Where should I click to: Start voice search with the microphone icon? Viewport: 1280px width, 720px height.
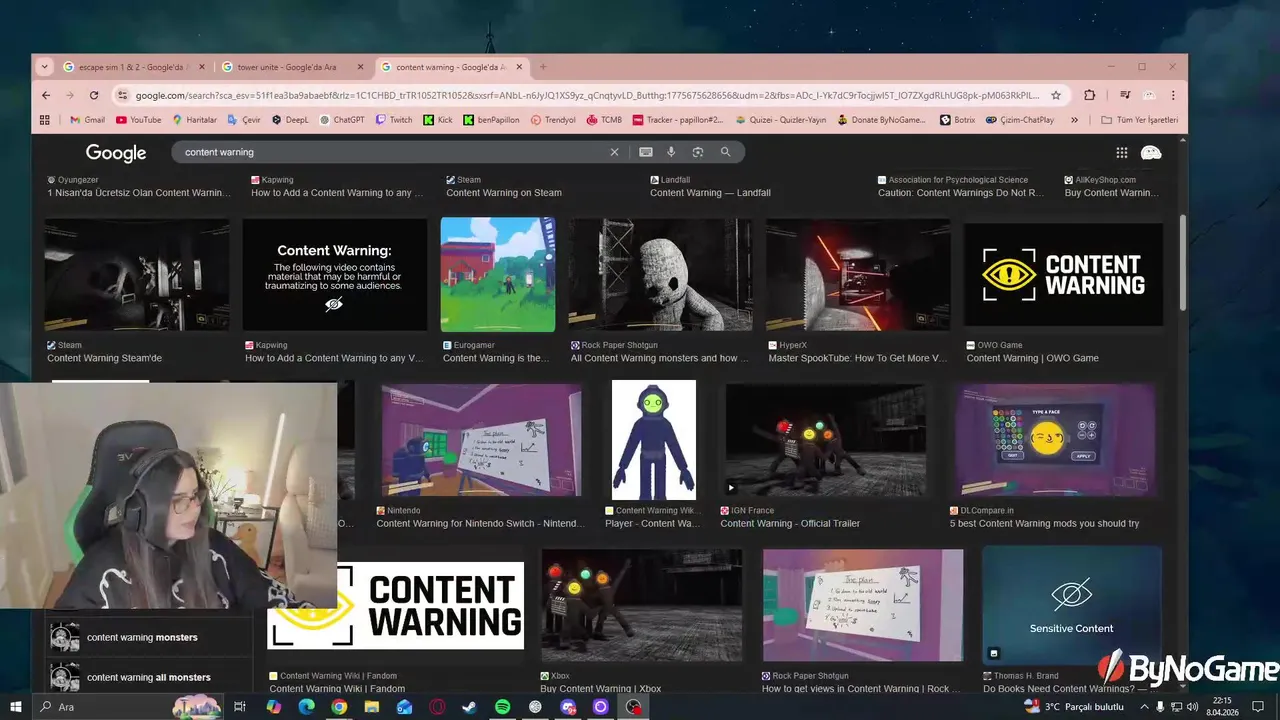click(x=671, y=152)
